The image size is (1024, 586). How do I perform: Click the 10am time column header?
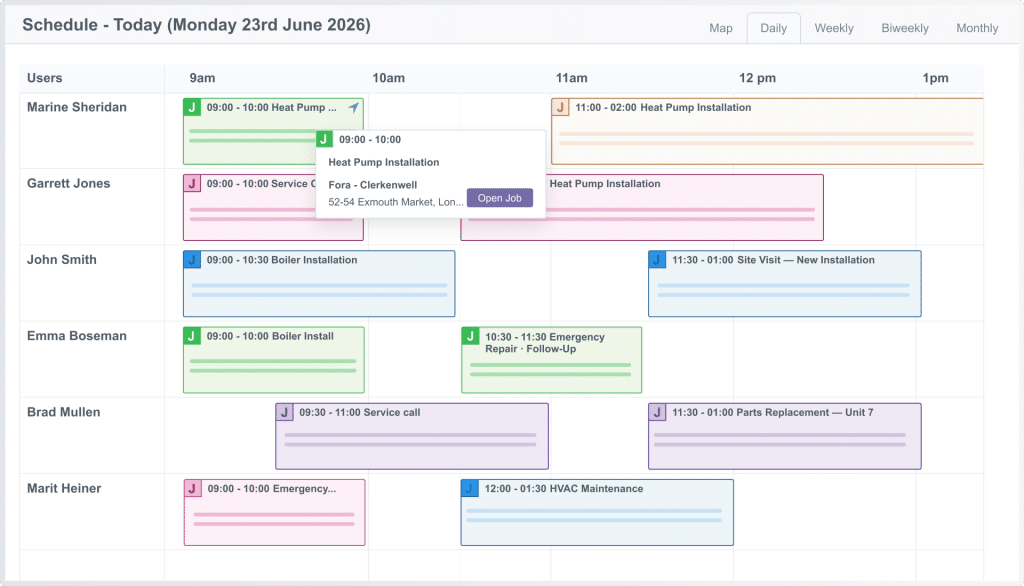[x=389, y=78]
